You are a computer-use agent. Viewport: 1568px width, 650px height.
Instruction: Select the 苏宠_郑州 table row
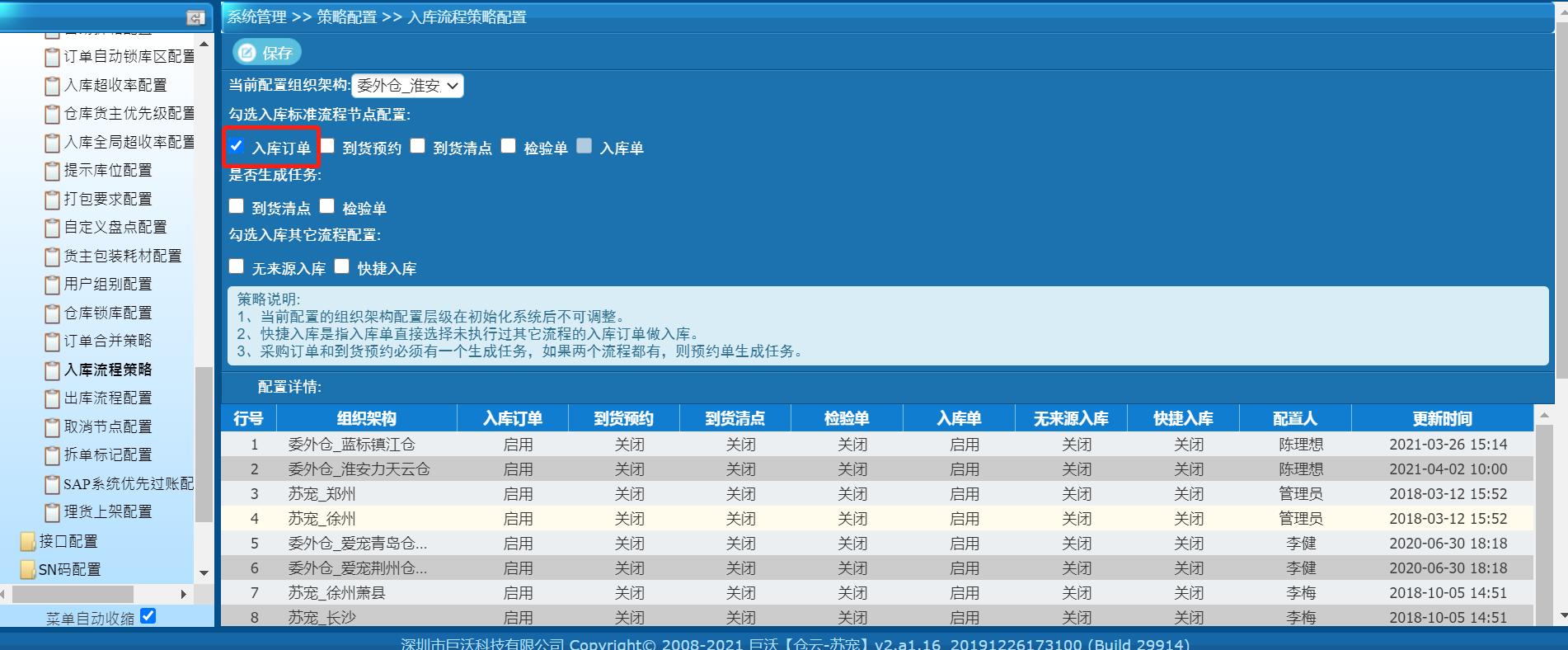(x=876, y=494)
